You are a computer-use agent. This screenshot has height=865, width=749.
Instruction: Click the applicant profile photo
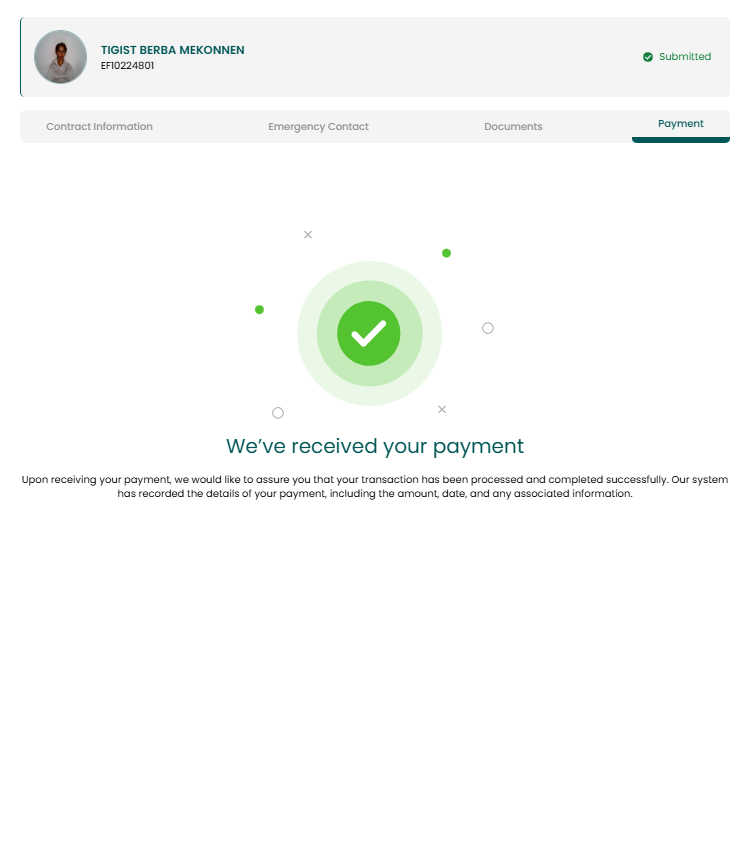61,57
